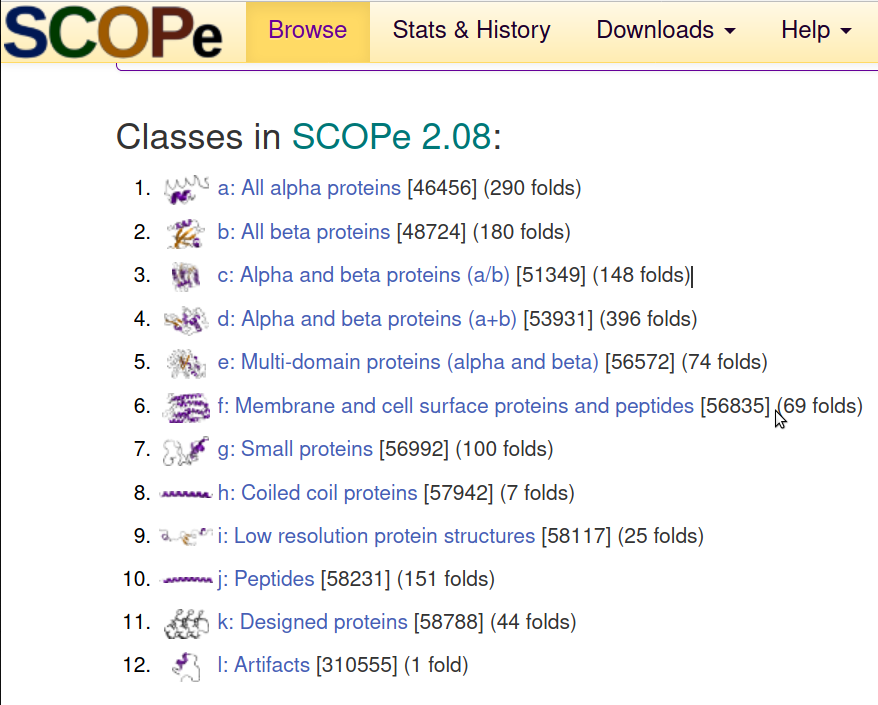Click the Coiled coil helix icon
Image resolution: width=878 pixels, height=705 pixels.
pos(186,494)
